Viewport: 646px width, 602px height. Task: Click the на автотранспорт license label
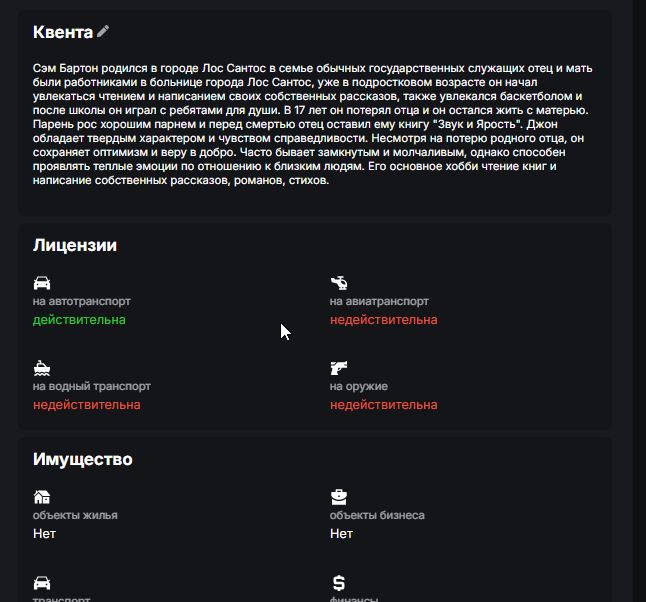[x=81, y=301]
